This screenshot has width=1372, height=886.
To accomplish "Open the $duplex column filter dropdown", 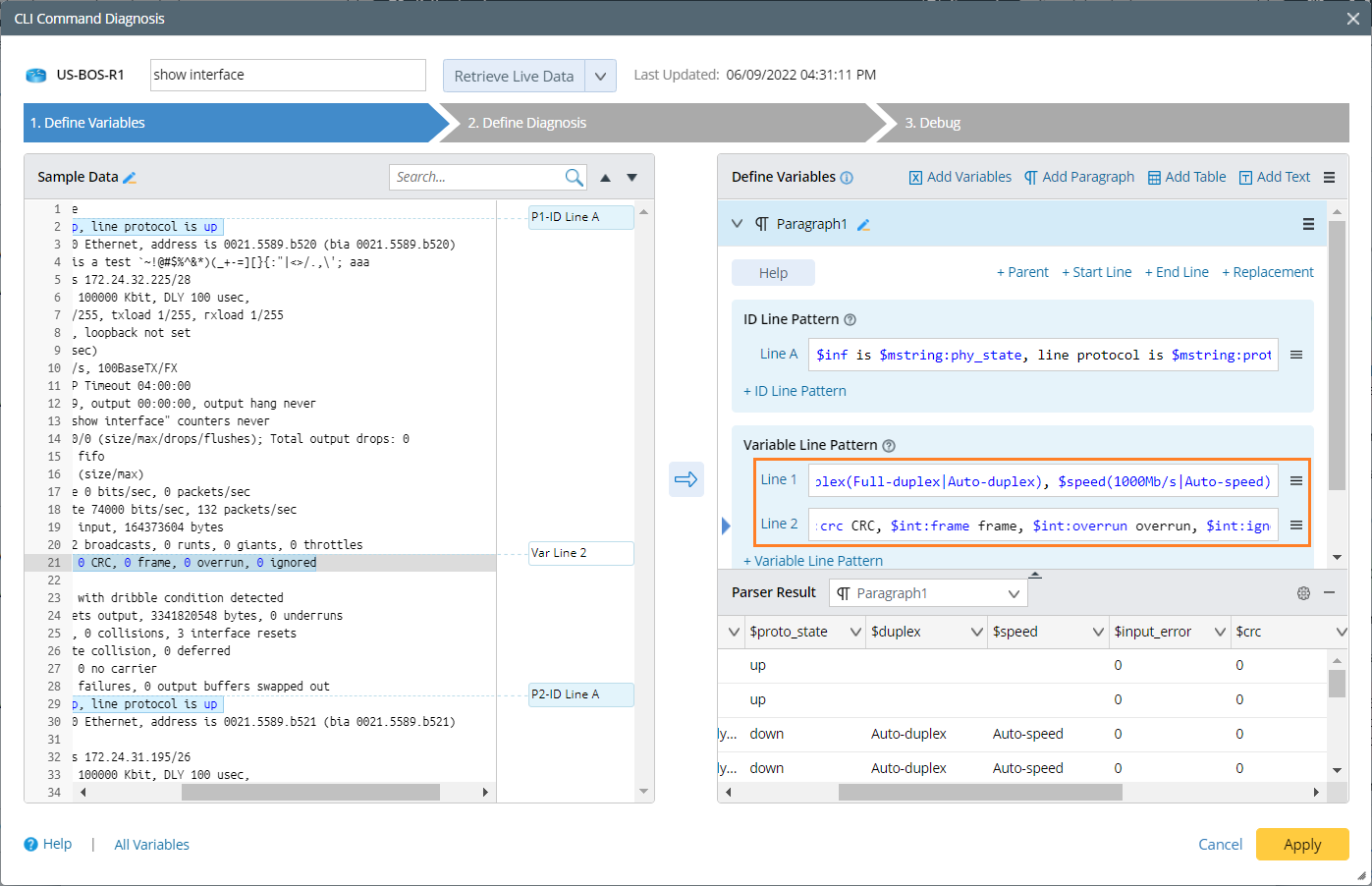I will tap(977, 632).
